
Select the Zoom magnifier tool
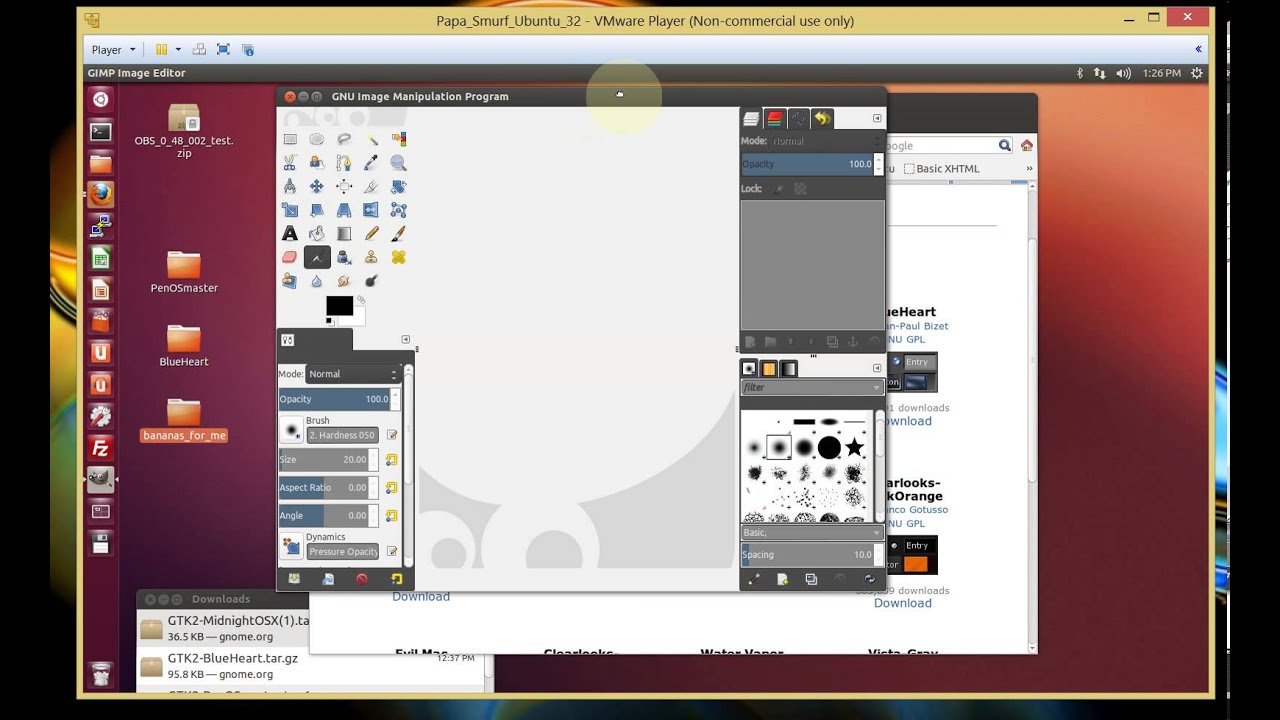click(398, 163)
